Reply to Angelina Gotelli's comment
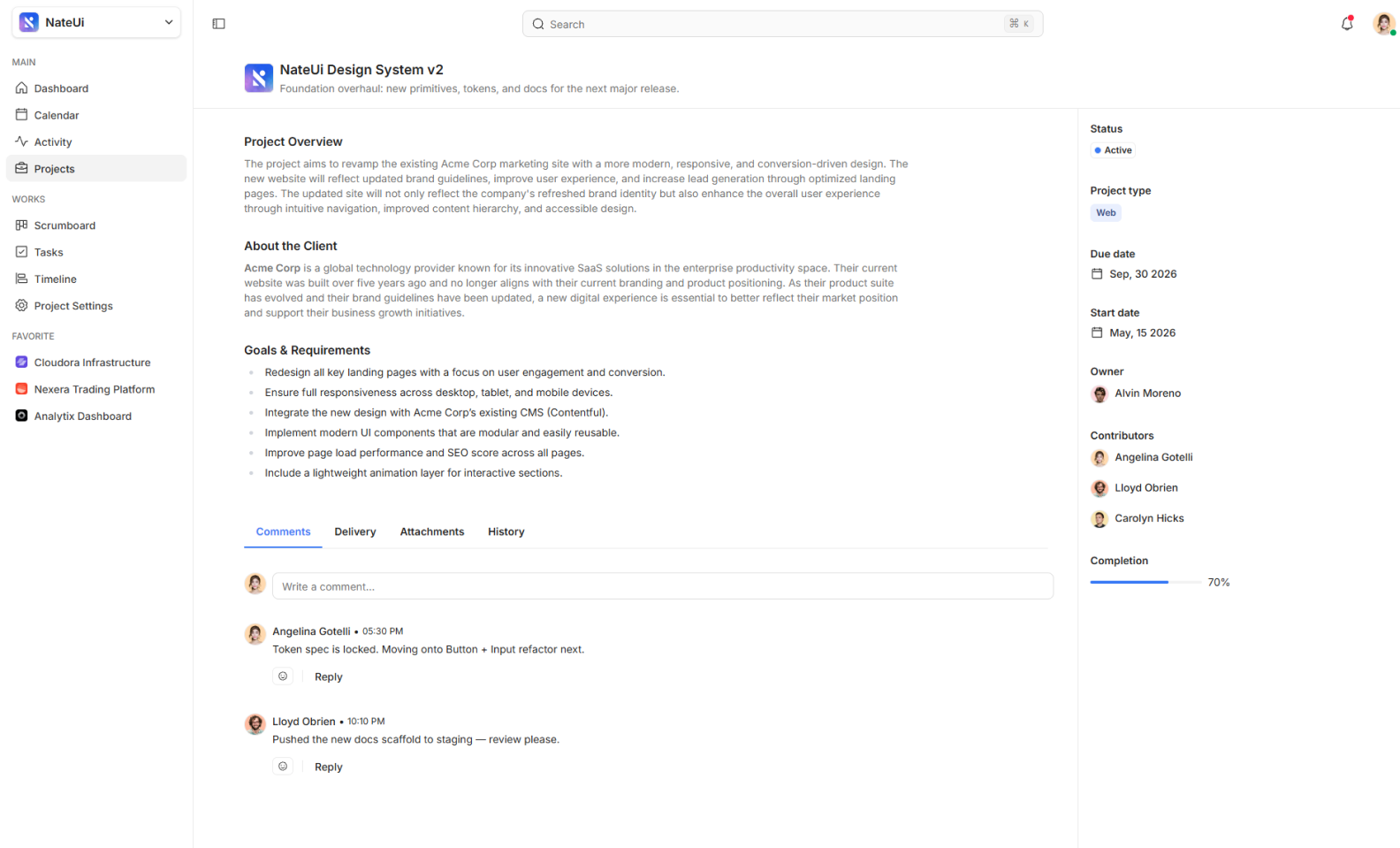 [x=329, y=677]
